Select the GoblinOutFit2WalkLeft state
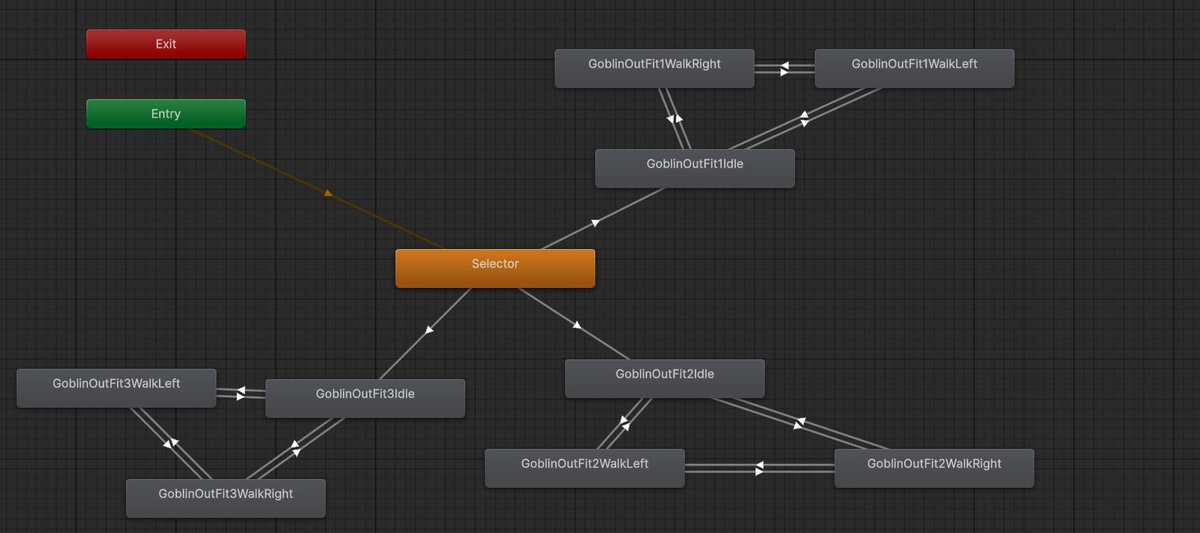 pos(585,468)
